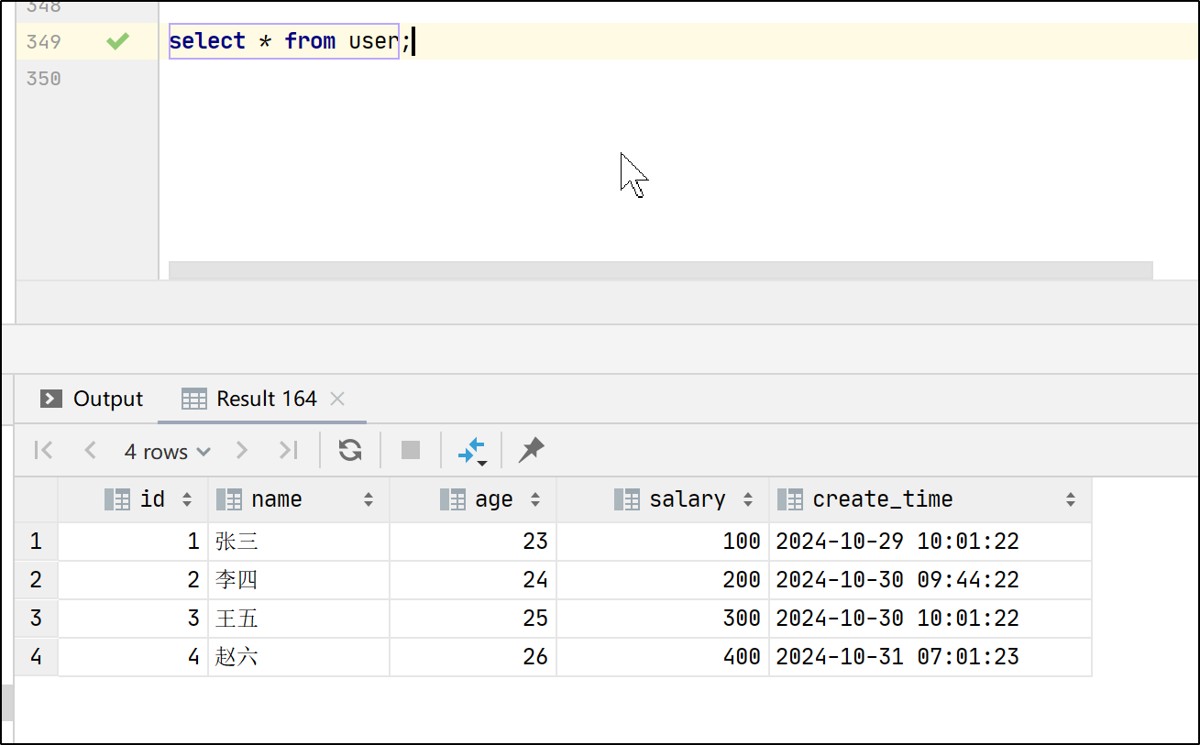Sort by the id column header

[x=152, y=499]
